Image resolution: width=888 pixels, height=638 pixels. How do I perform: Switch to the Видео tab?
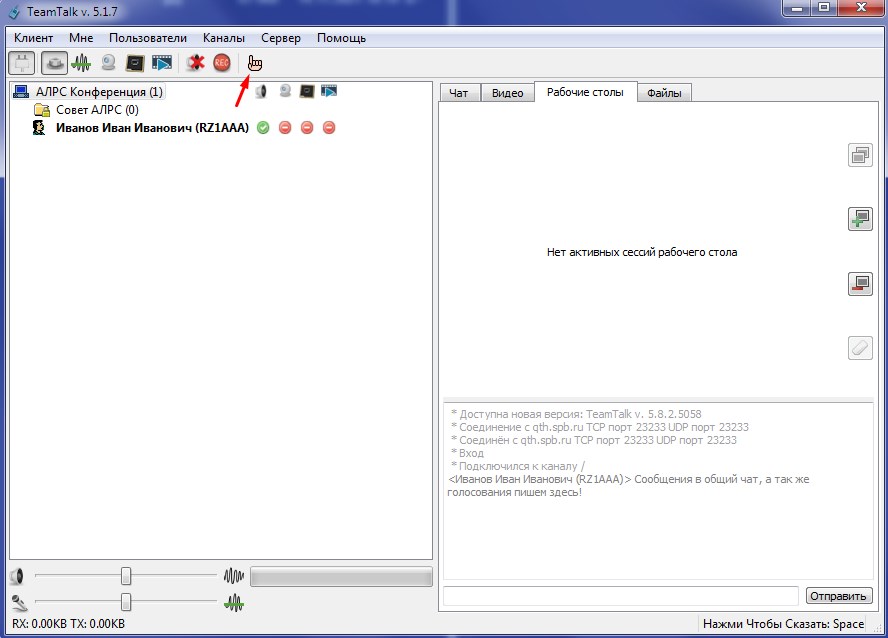[507, 93]
